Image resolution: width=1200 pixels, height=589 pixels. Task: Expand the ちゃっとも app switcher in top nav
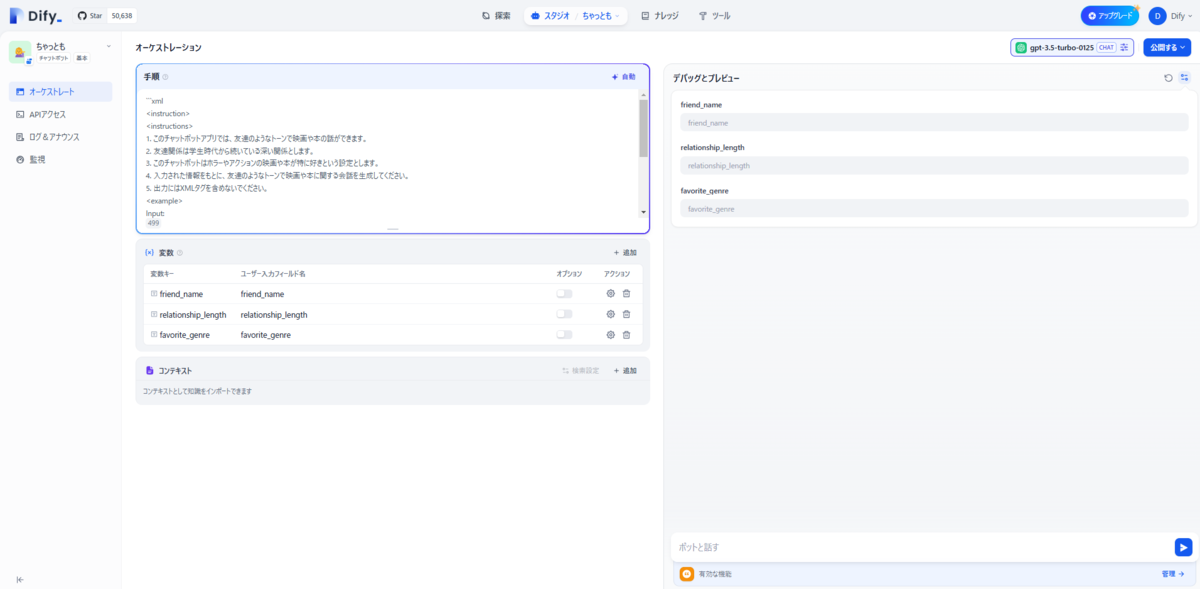point(601,16)
